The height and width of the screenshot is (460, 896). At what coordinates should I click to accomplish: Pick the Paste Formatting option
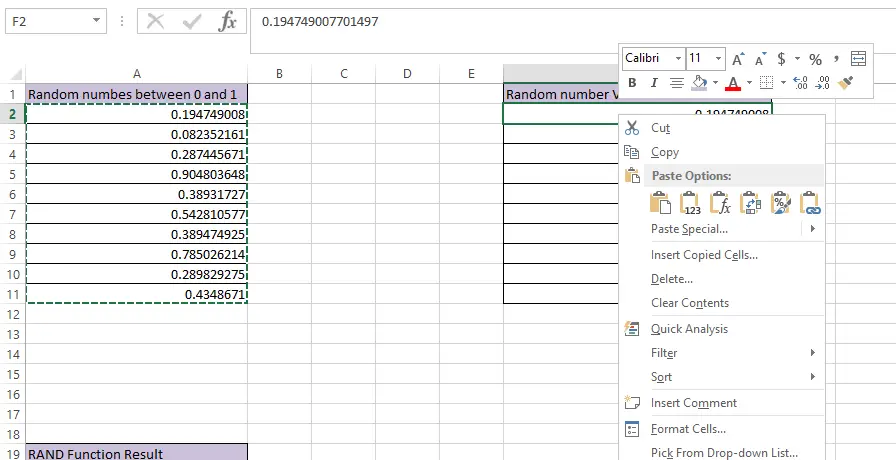point(781,204)
